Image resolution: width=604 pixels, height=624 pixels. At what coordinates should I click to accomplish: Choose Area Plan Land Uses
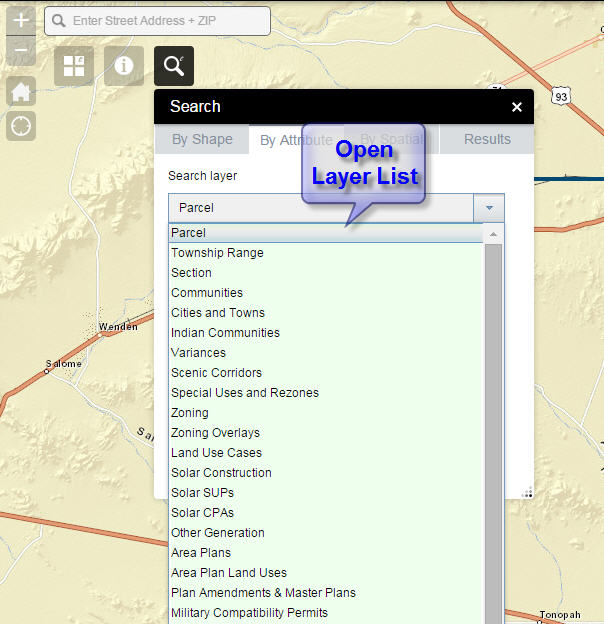tap(325, 573)
